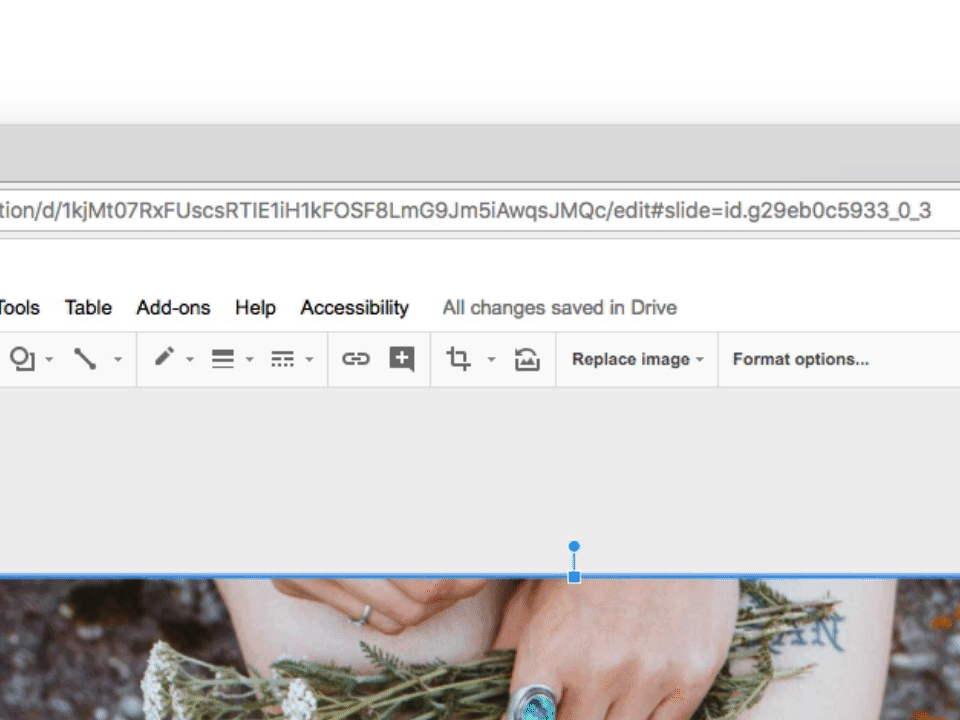
Task: Open the Add-ons menu
Action: pos(173,307)
